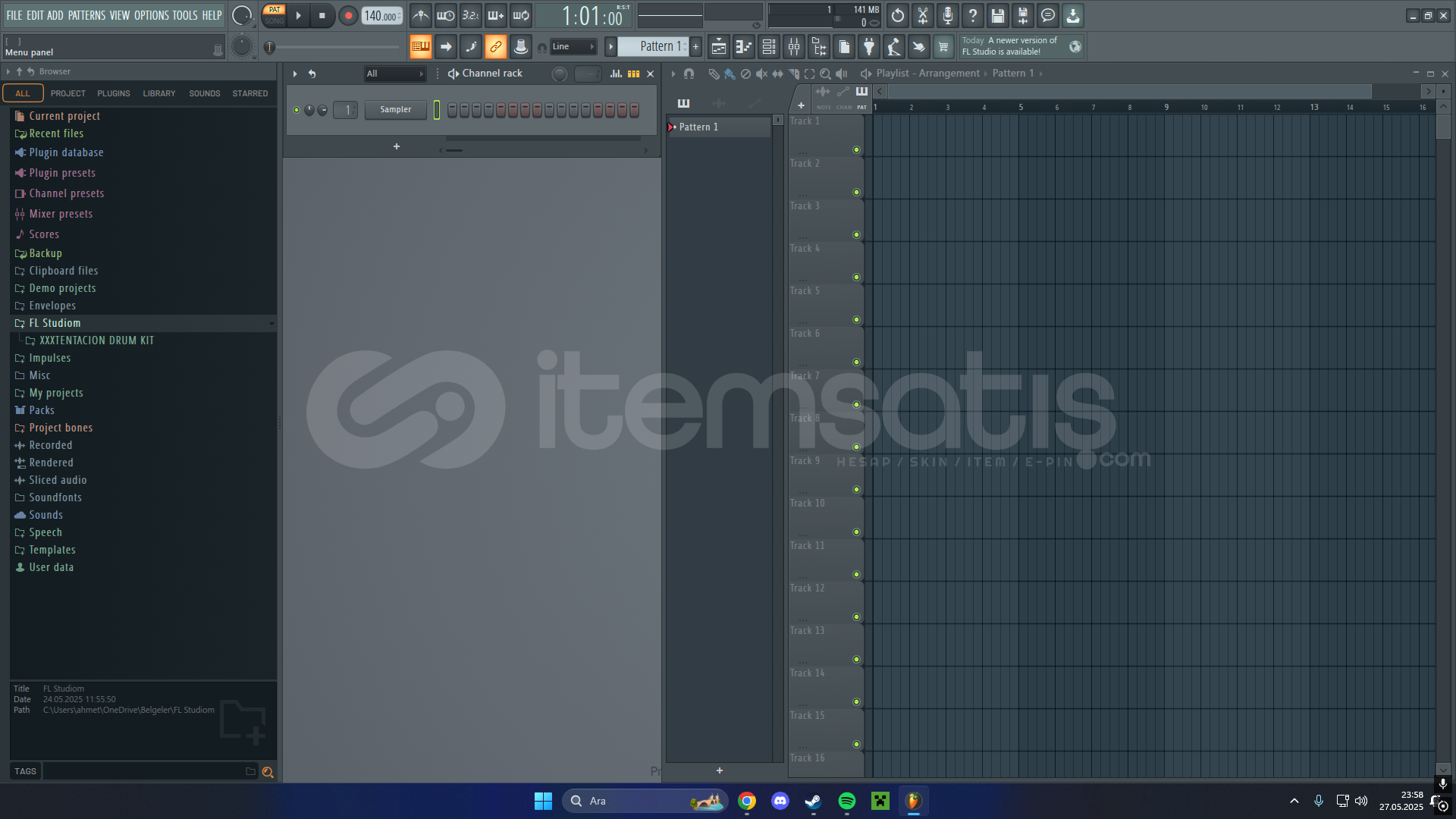Click the Sampler channel button
Image resolution: width=1456 pixels, height=819 pixels.
(x=396, y=110)
